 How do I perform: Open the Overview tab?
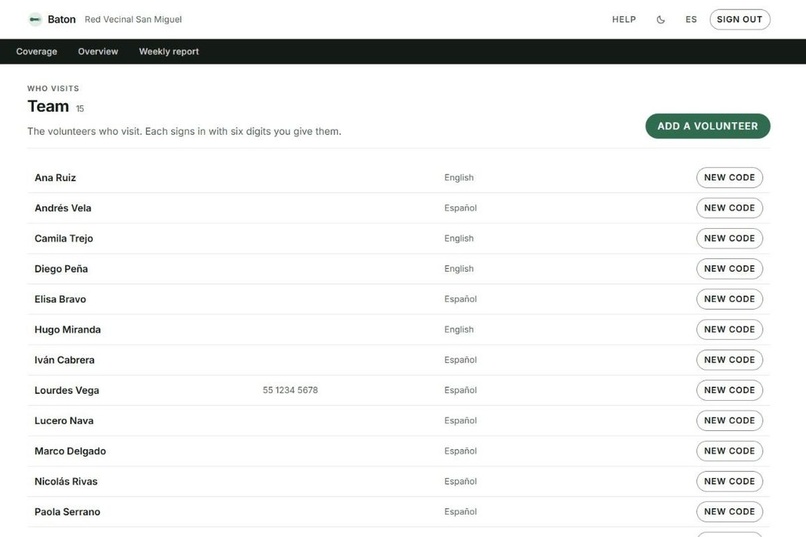coord(98,51)
